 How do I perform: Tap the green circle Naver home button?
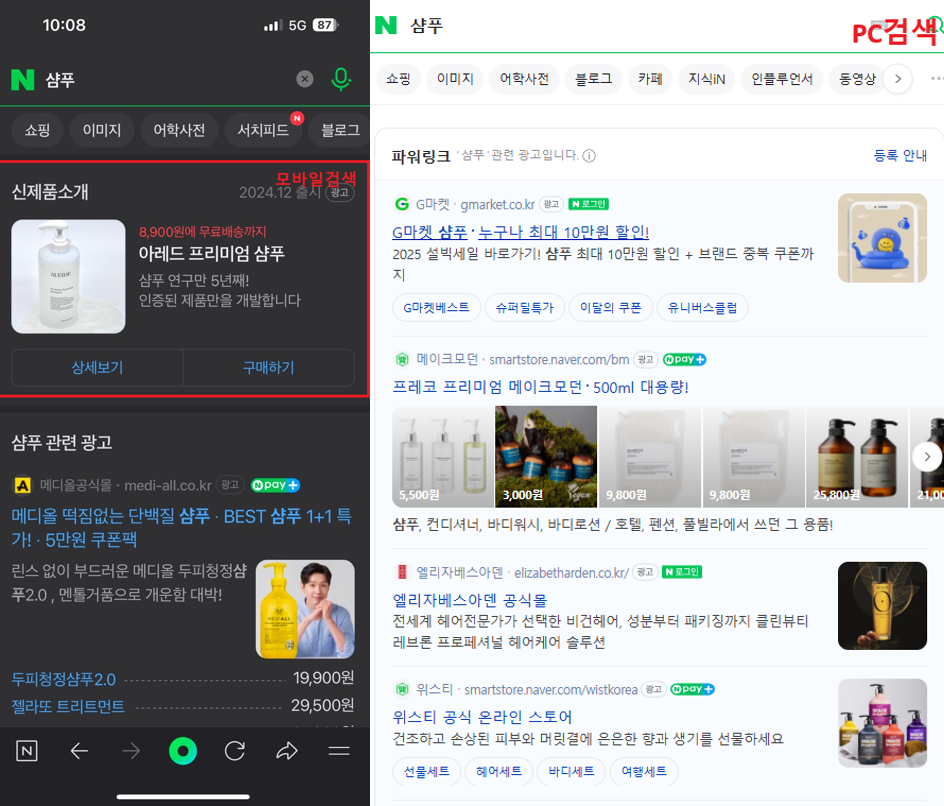tap(183, 751)
